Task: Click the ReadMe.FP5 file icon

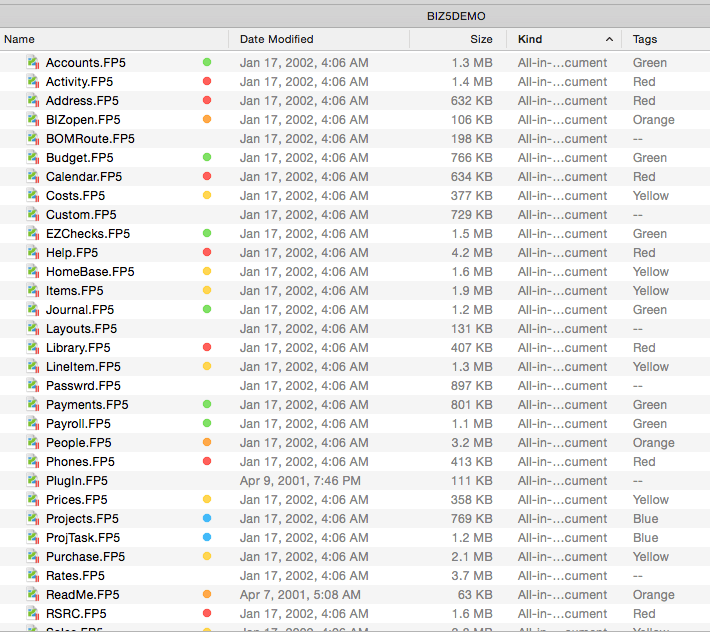Action: pos(33,594)
